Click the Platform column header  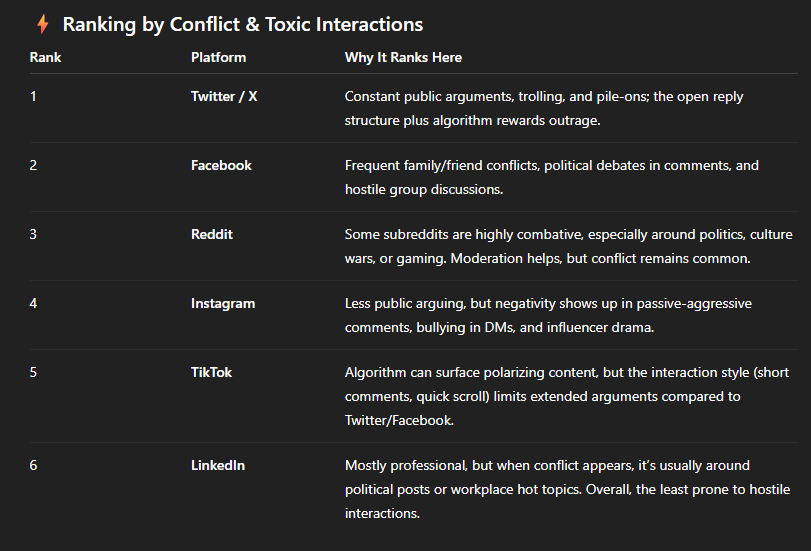(x=218, y=57)
